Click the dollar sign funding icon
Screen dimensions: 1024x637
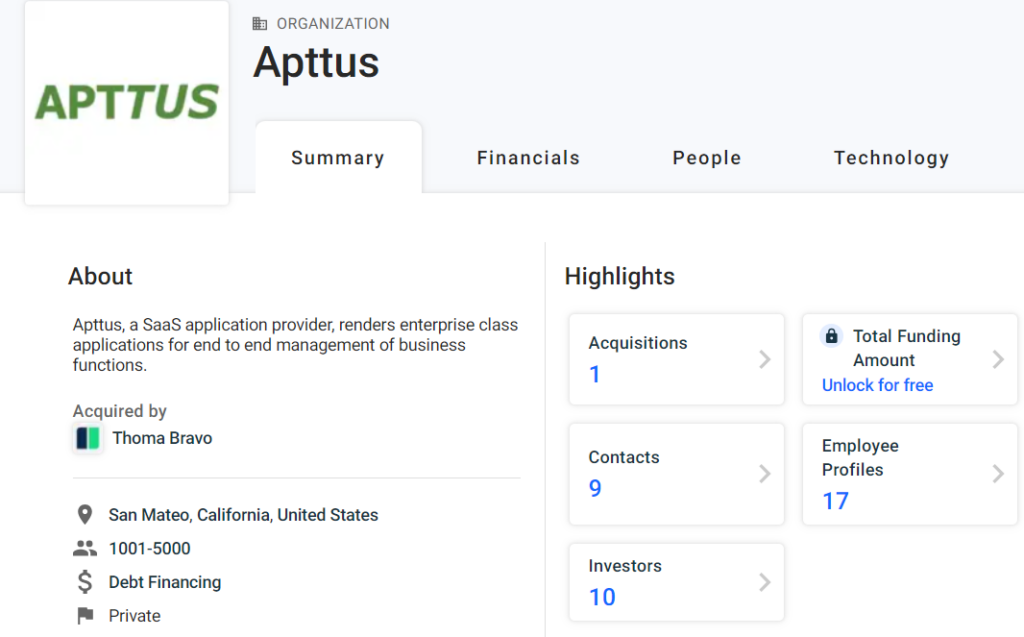point(85,581)
